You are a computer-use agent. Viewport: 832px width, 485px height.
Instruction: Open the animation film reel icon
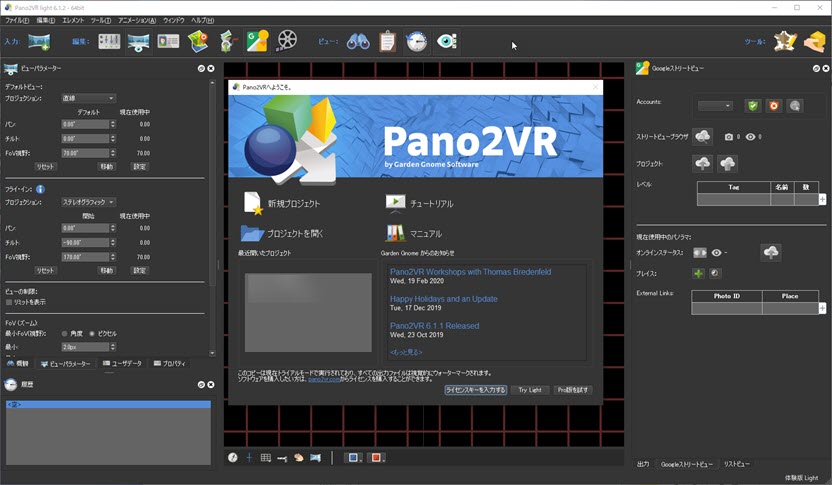[287, 41]
